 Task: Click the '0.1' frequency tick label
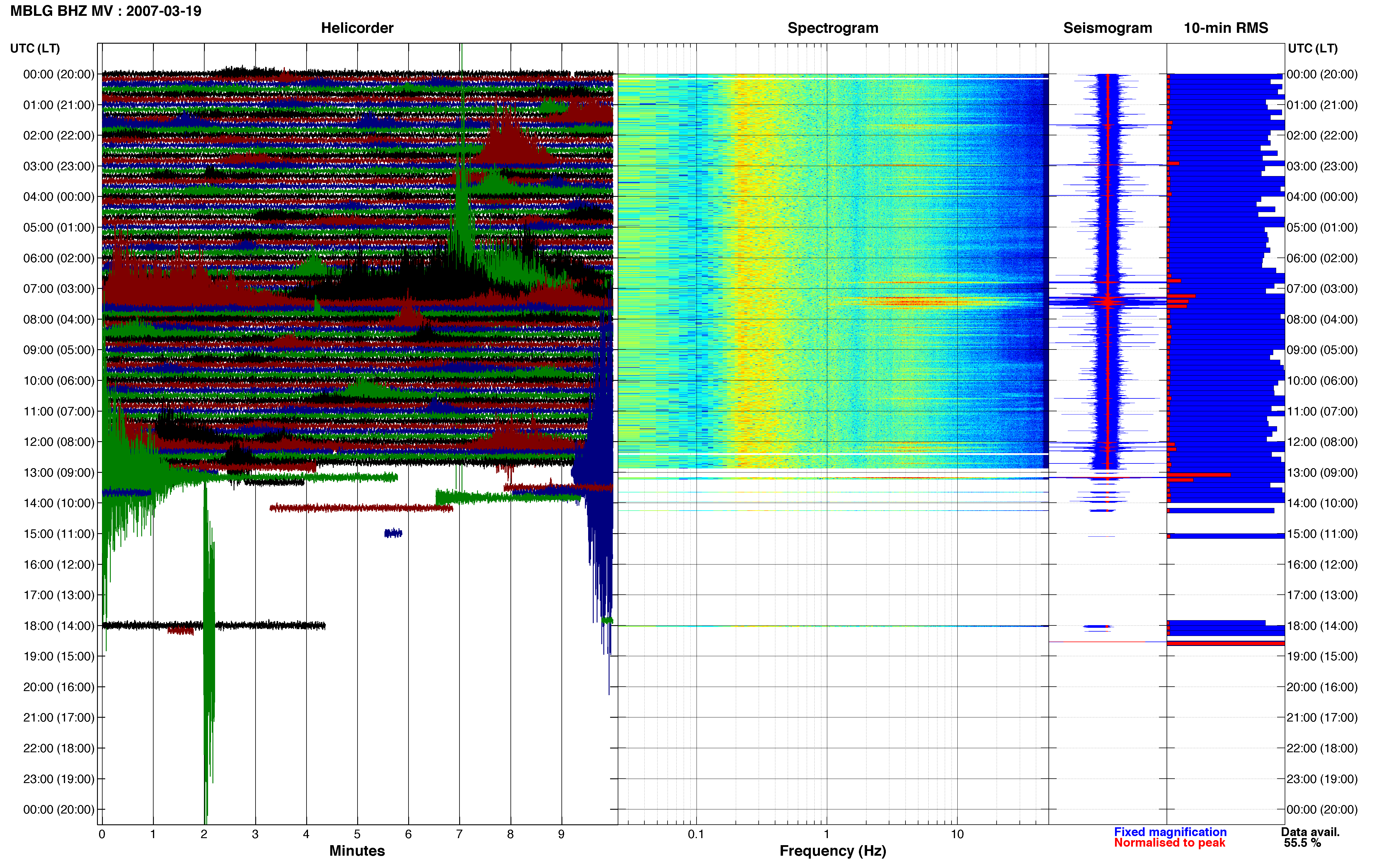pos(696,834)
